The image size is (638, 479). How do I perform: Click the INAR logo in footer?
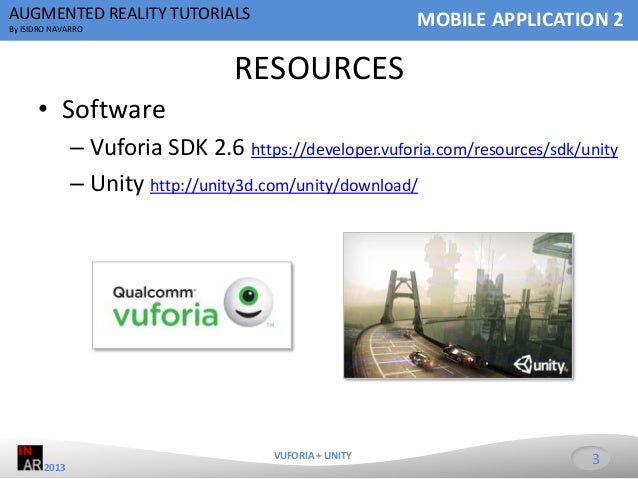point(30,458)
